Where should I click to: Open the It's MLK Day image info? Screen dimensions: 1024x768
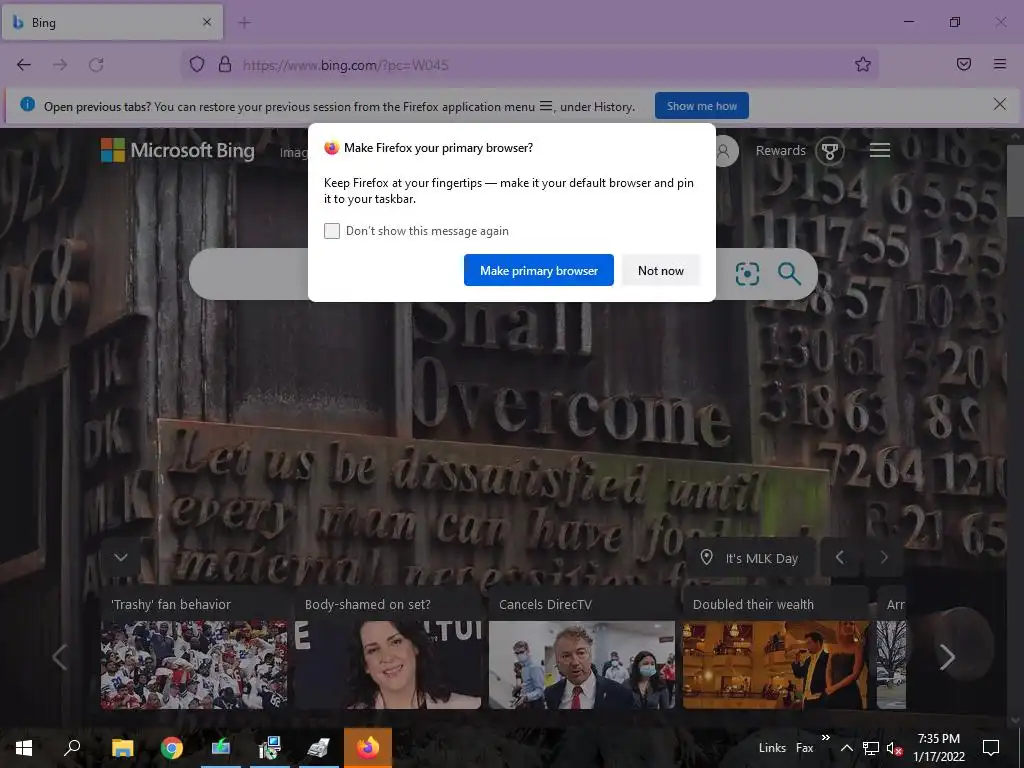750,558
